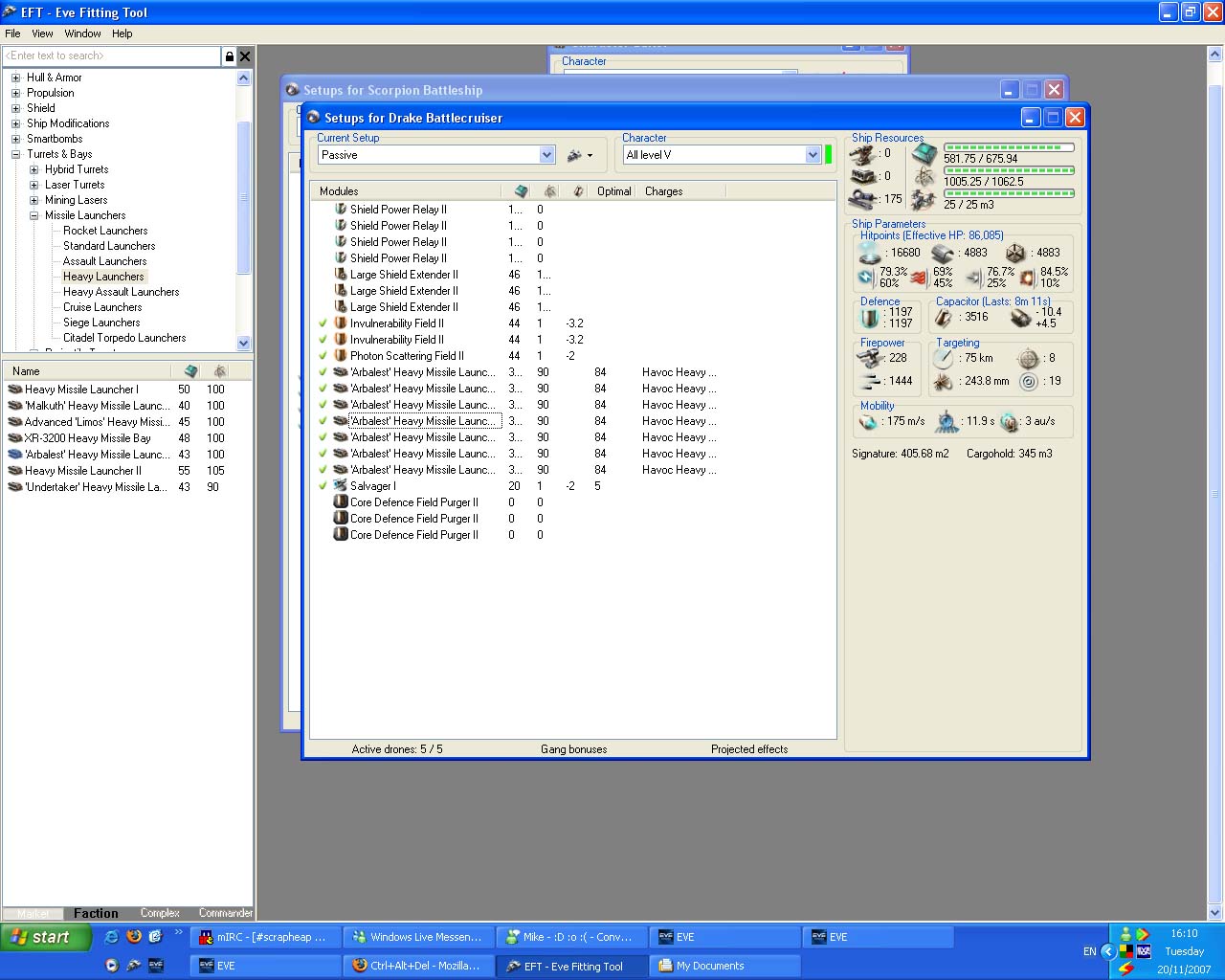Click the drone bay icon beside 25 / 25 m3

coord(924,200)
